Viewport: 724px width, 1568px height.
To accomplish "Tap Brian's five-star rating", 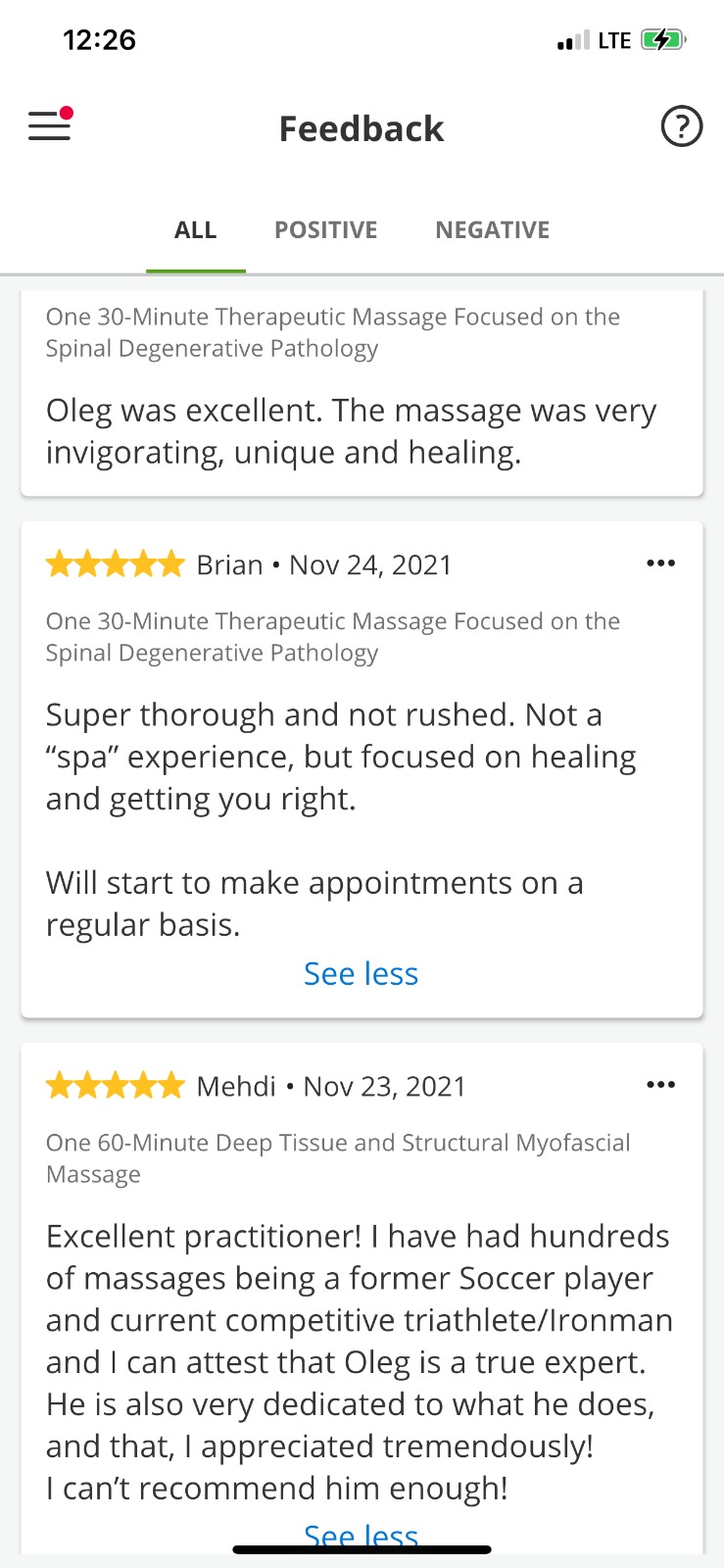I will pos(116,564).
